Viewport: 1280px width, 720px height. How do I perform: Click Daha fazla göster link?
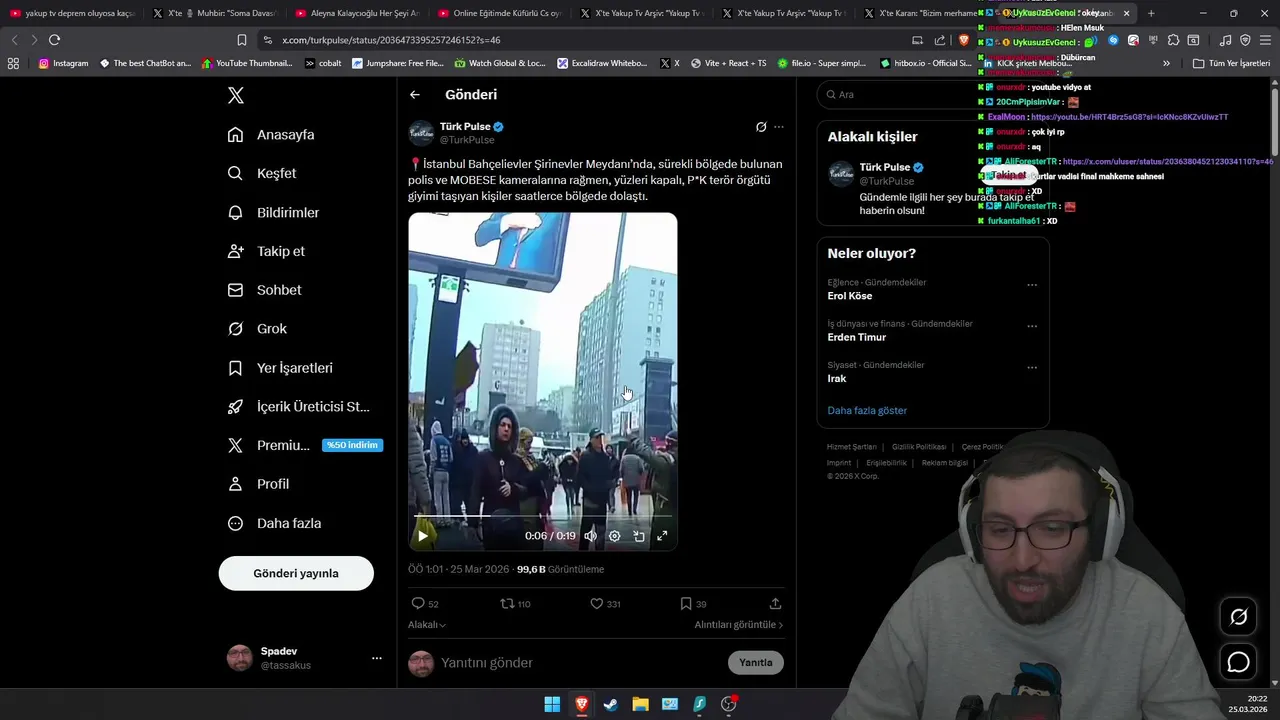(867, 411)
